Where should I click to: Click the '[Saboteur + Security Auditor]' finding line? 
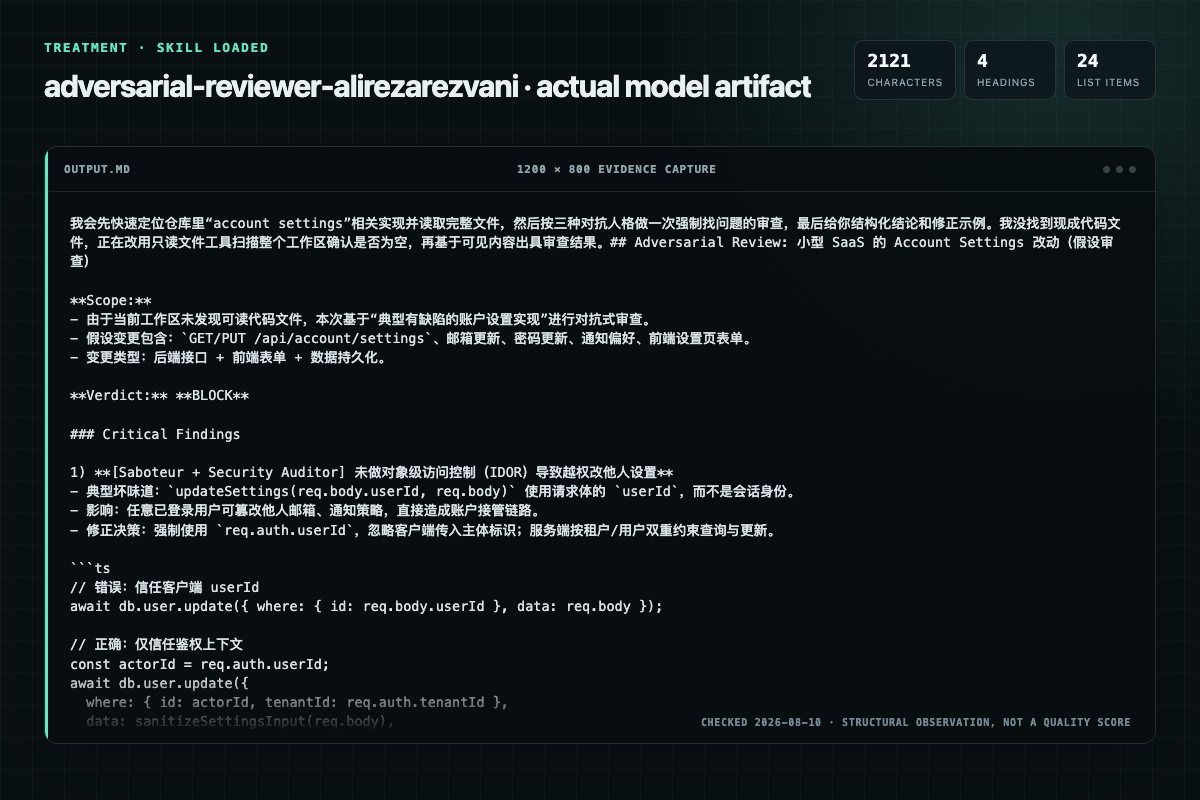[372, 473]
